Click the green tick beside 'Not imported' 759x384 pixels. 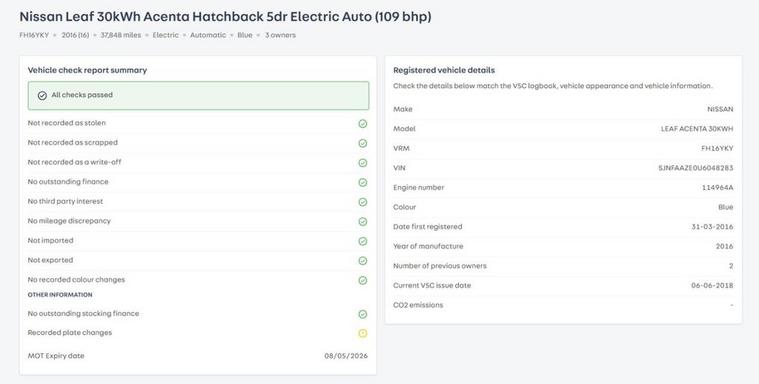point(363,241)
